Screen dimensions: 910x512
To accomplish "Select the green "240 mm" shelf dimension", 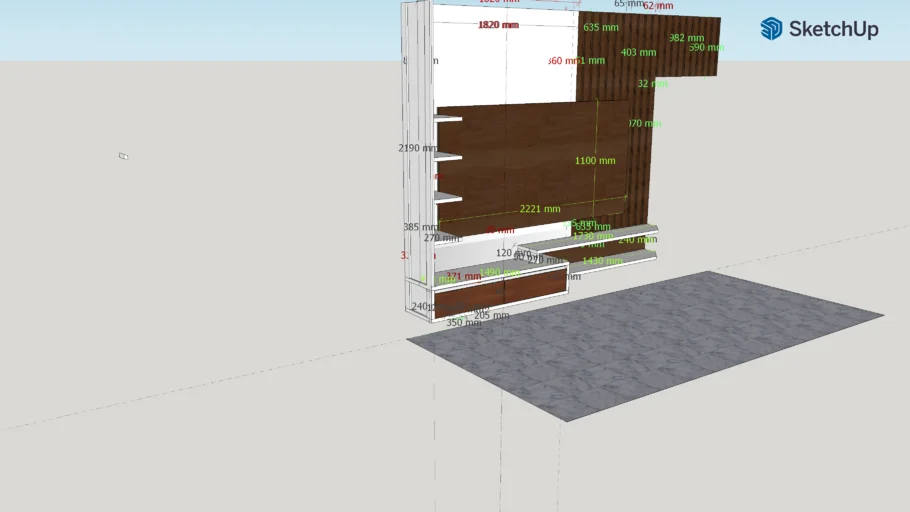I will pos(637,239).
